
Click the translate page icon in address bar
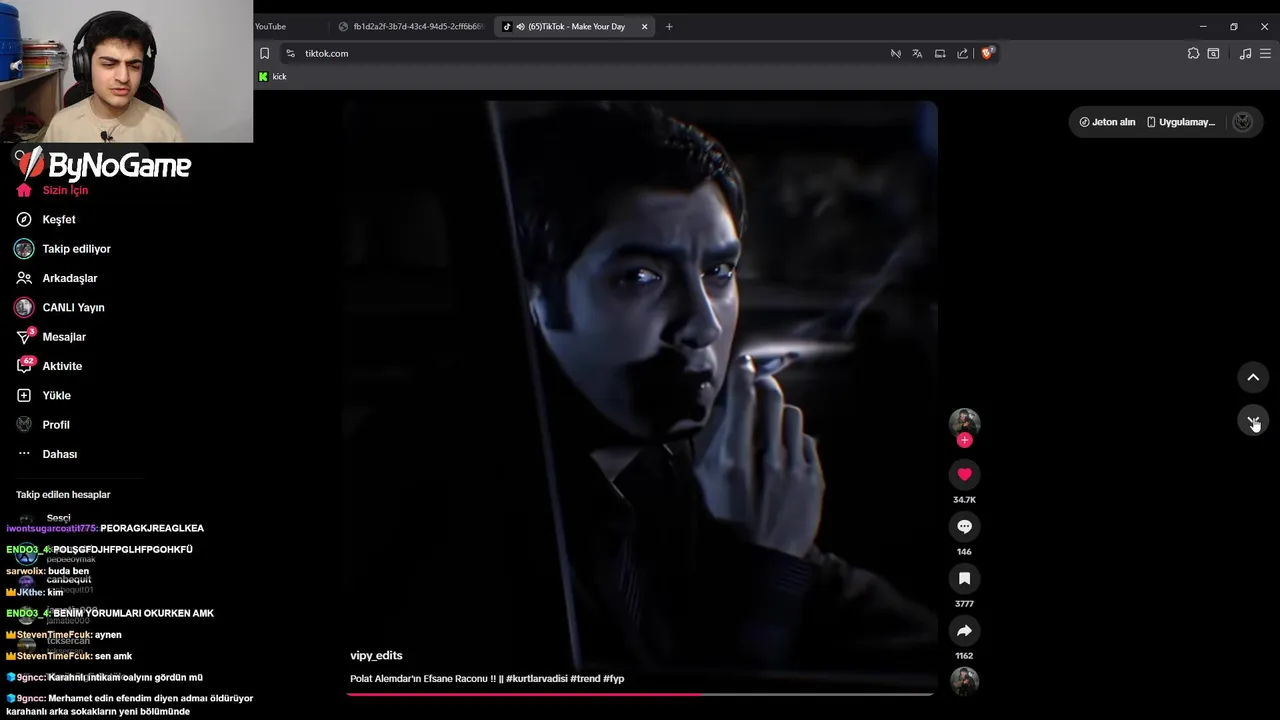(917, 54)
